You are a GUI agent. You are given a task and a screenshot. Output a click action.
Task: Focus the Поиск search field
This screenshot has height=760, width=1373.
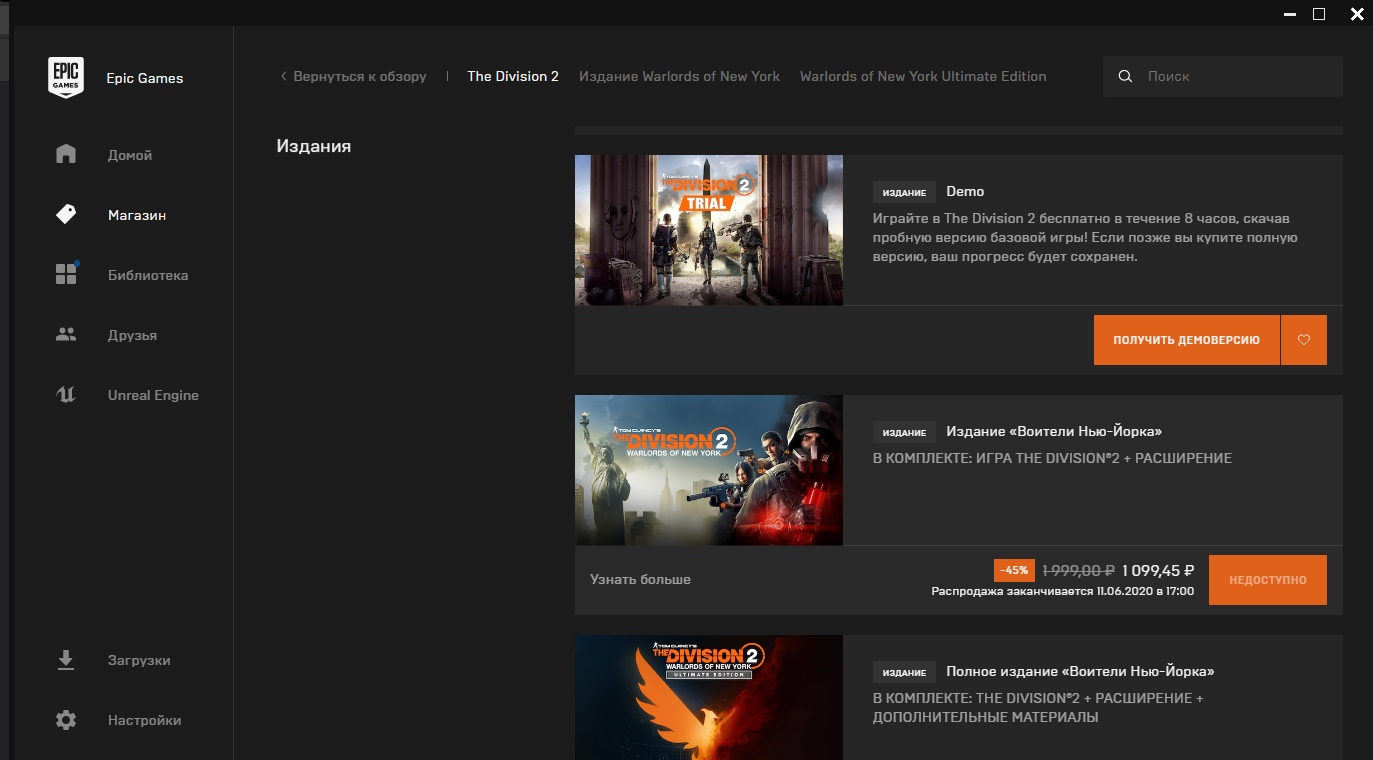1223,76
